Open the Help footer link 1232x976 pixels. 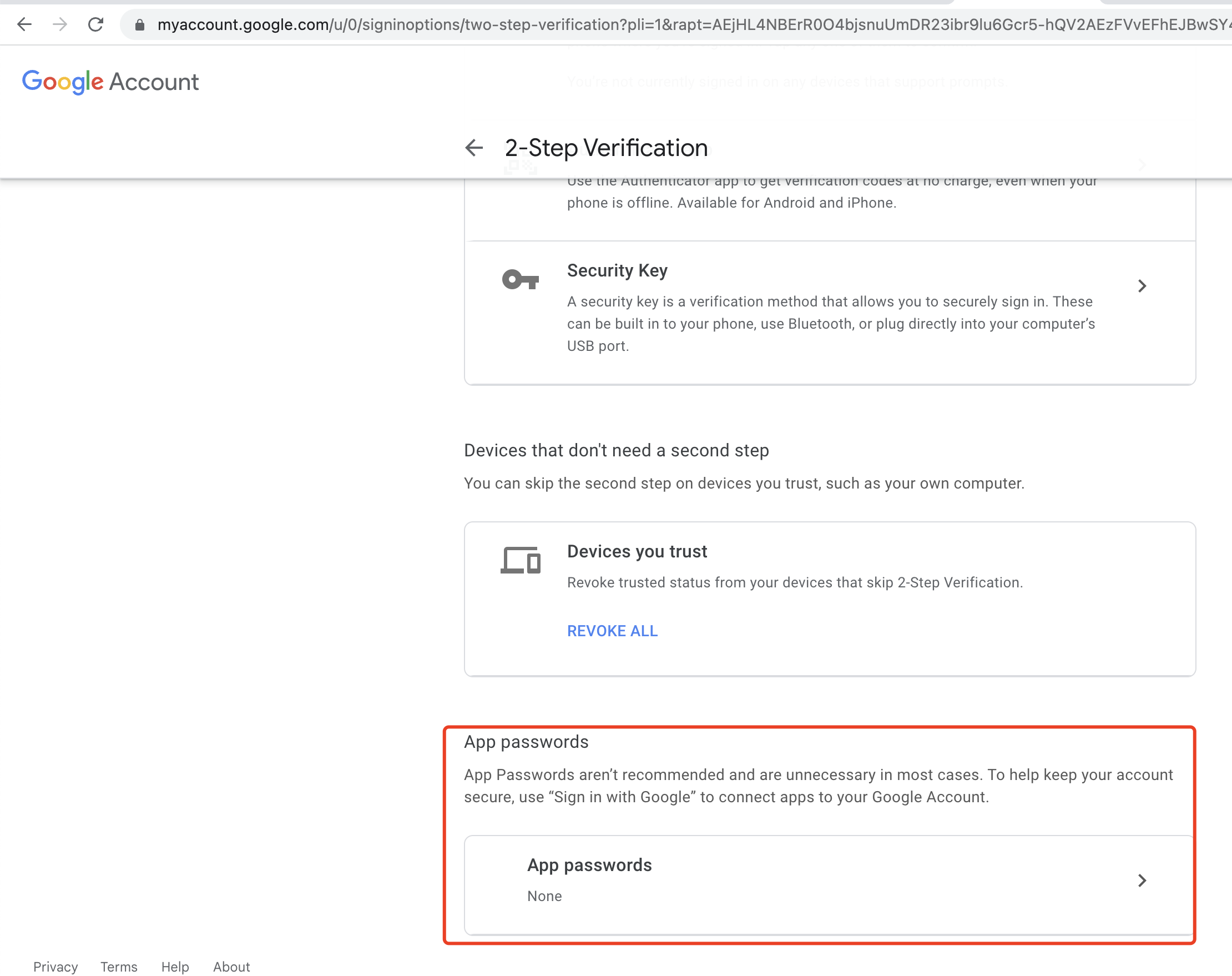(x=175, y=967)
